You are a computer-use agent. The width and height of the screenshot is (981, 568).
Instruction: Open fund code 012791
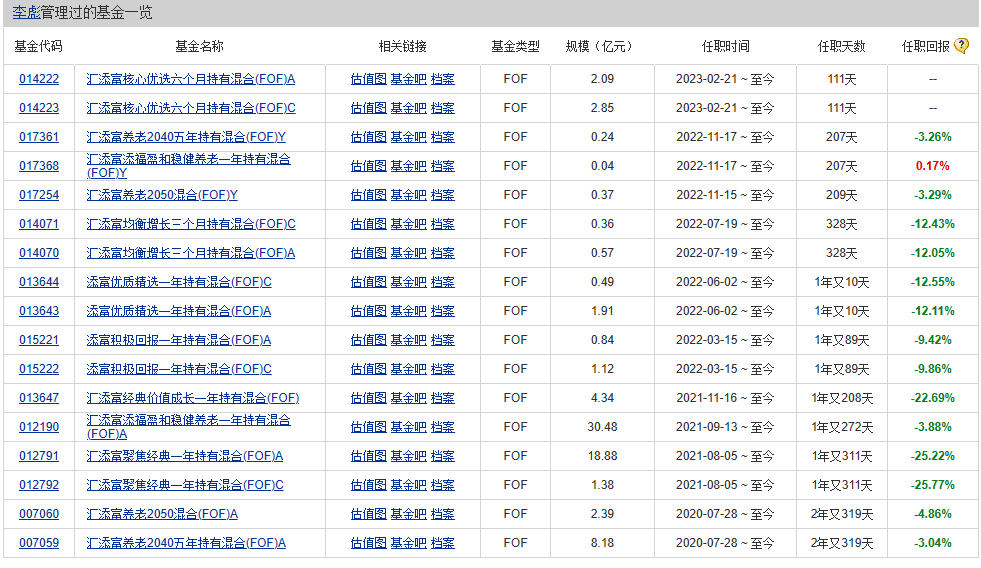coord(39,456)
